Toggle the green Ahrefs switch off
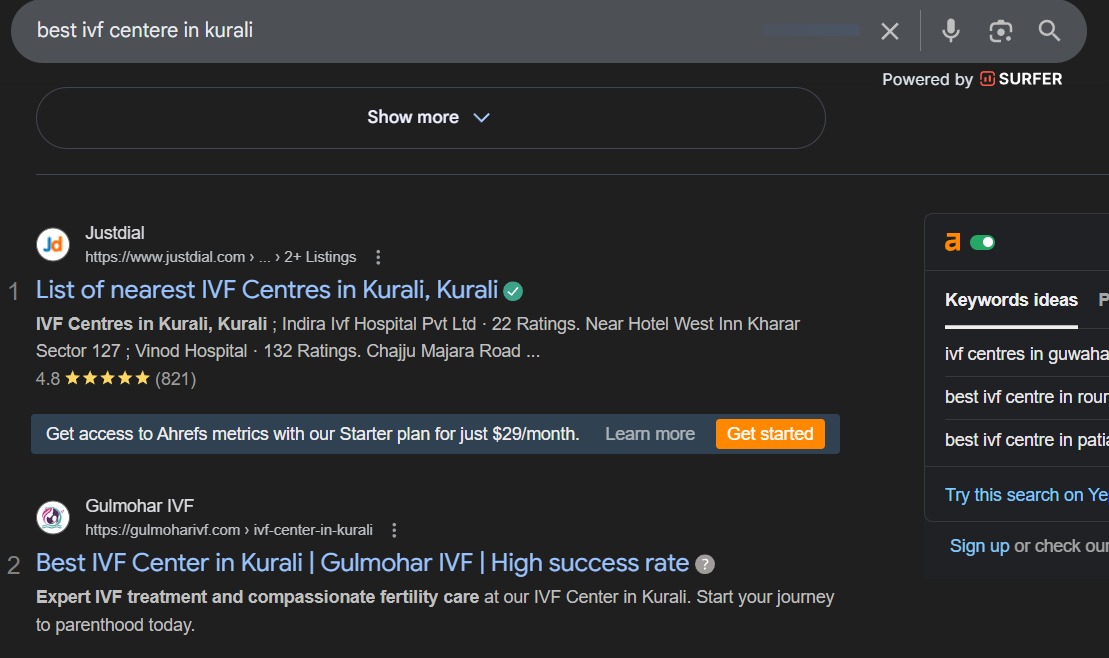 pos(982,242)
